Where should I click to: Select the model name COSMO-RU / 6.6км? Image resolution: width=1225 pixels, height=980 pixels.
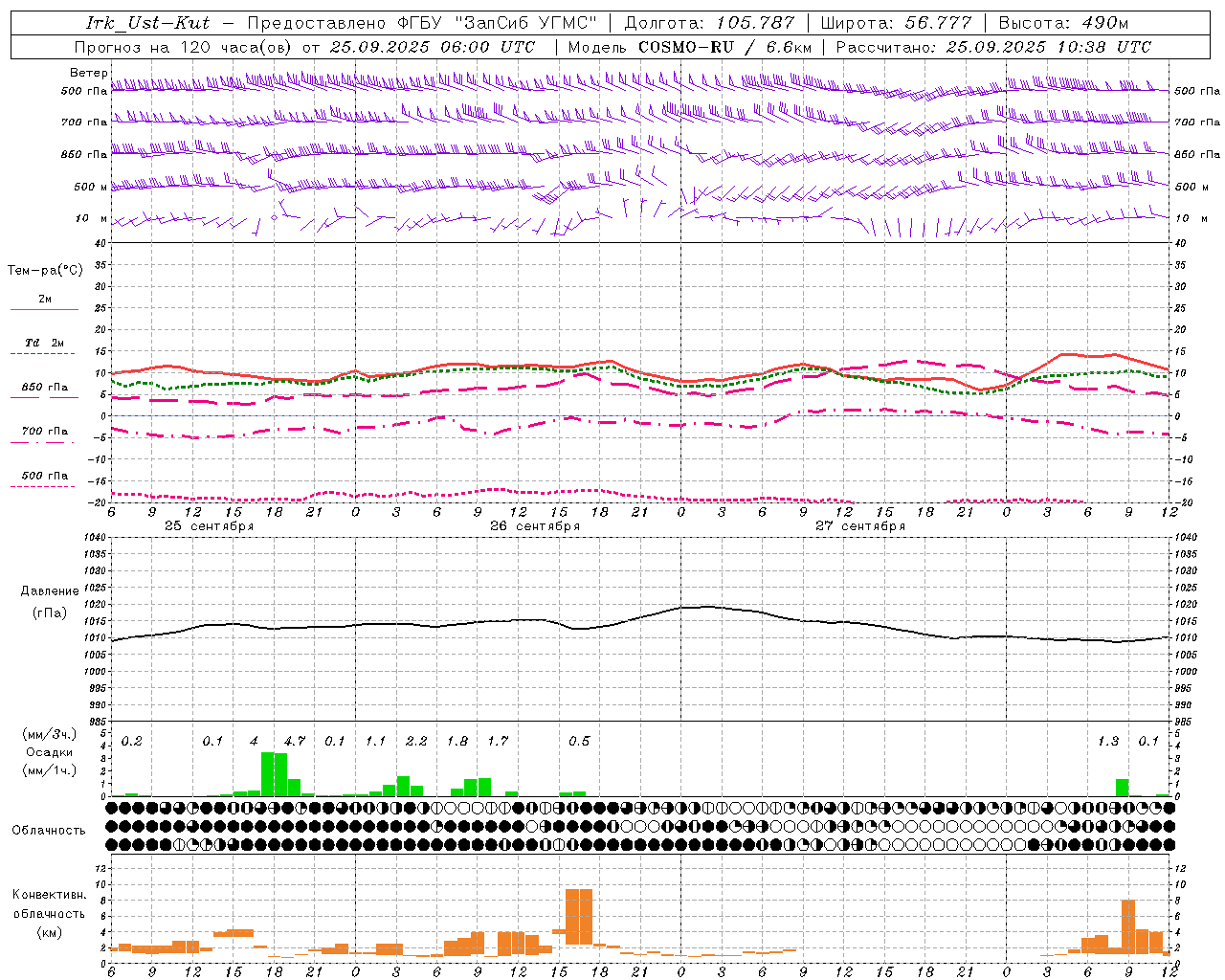coord(724,47)
